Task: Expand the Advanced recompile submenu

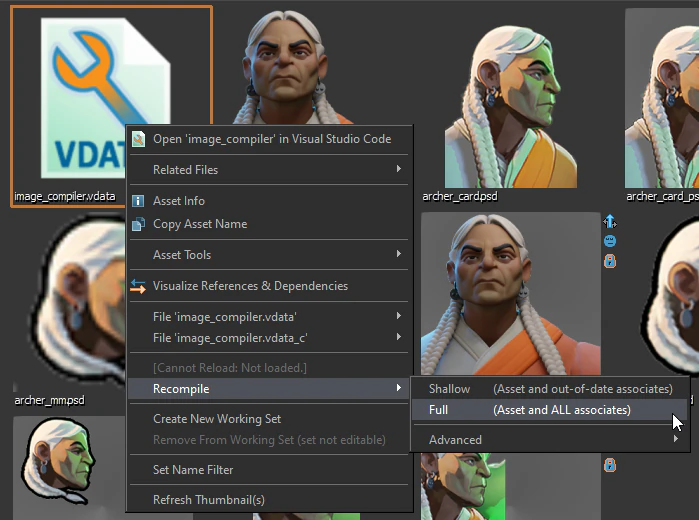Action: click(x=550, y=440)
